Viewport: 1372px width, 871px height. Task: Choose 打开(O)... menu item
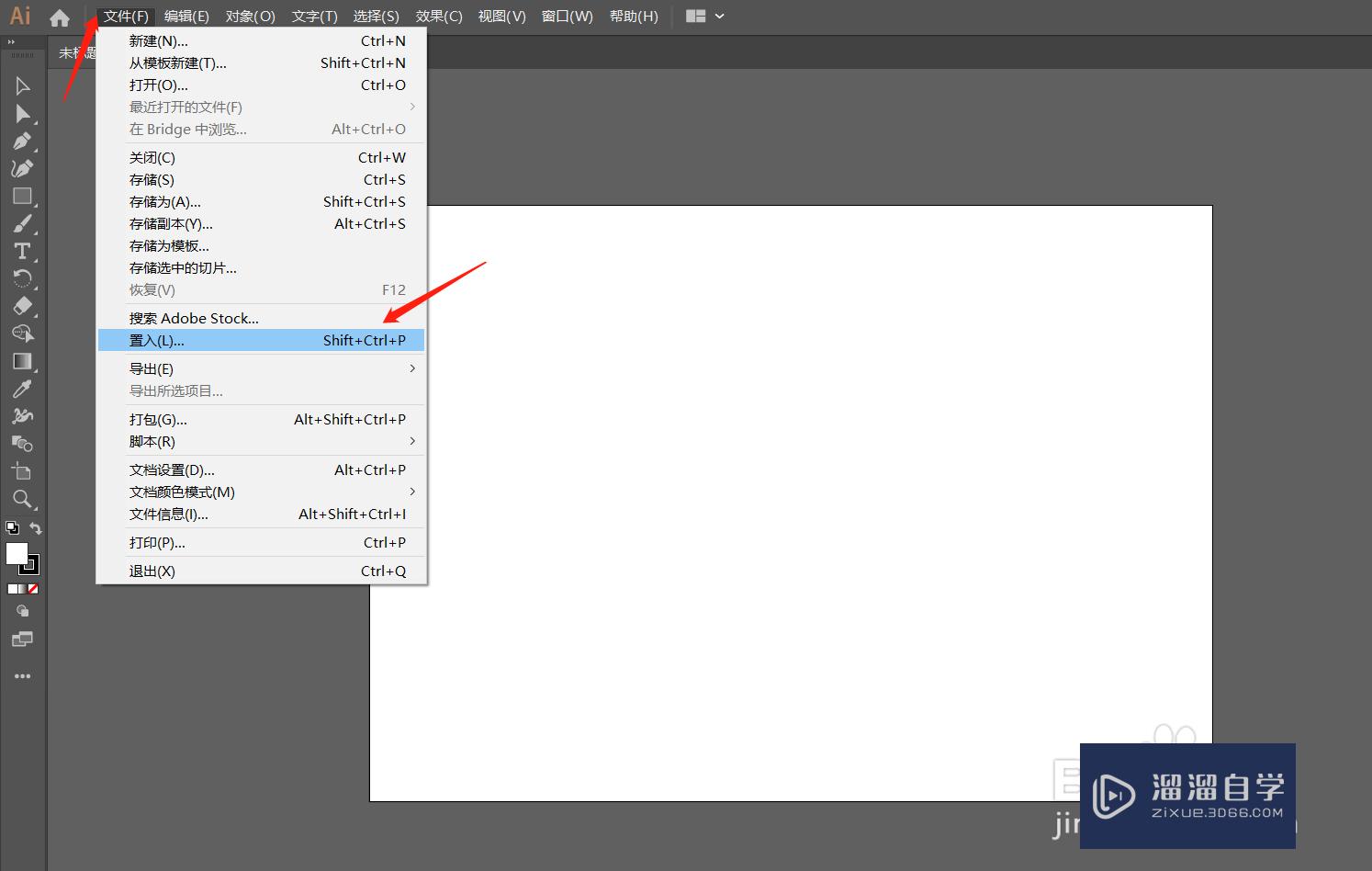[261, 85]
